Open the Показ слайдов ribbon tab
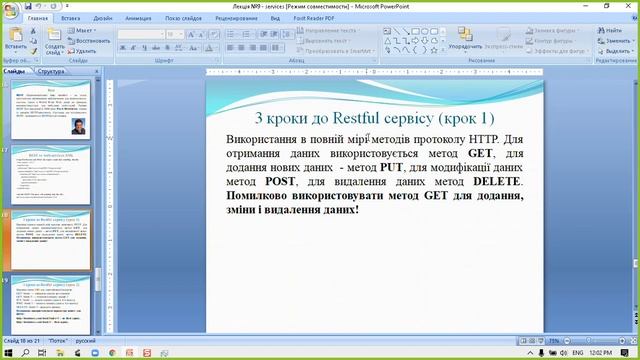640x360 pixels. tap(183, 18)
